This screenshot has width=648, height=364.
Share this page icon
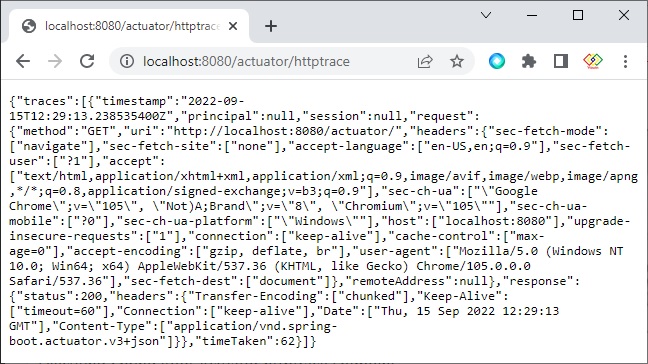click(425, 62)
